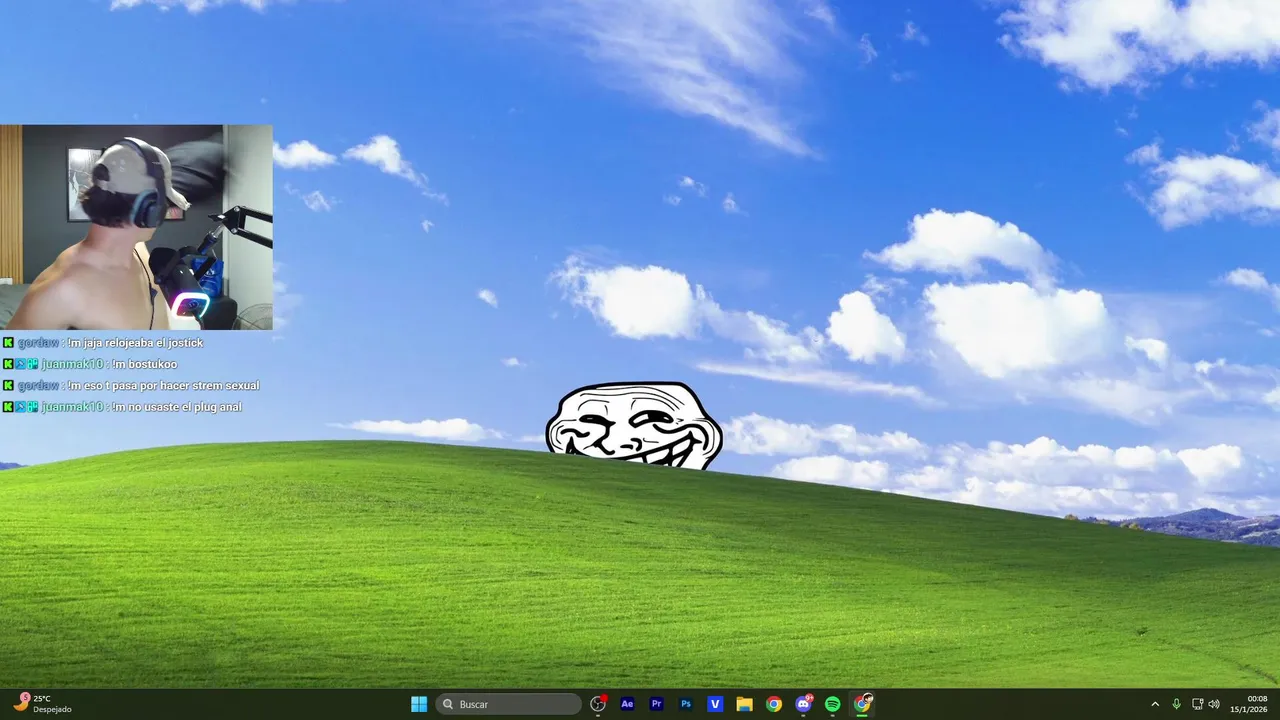The image size is (1280, 720).
Task: Open network status tray icon
Action: pos(1197,704)
